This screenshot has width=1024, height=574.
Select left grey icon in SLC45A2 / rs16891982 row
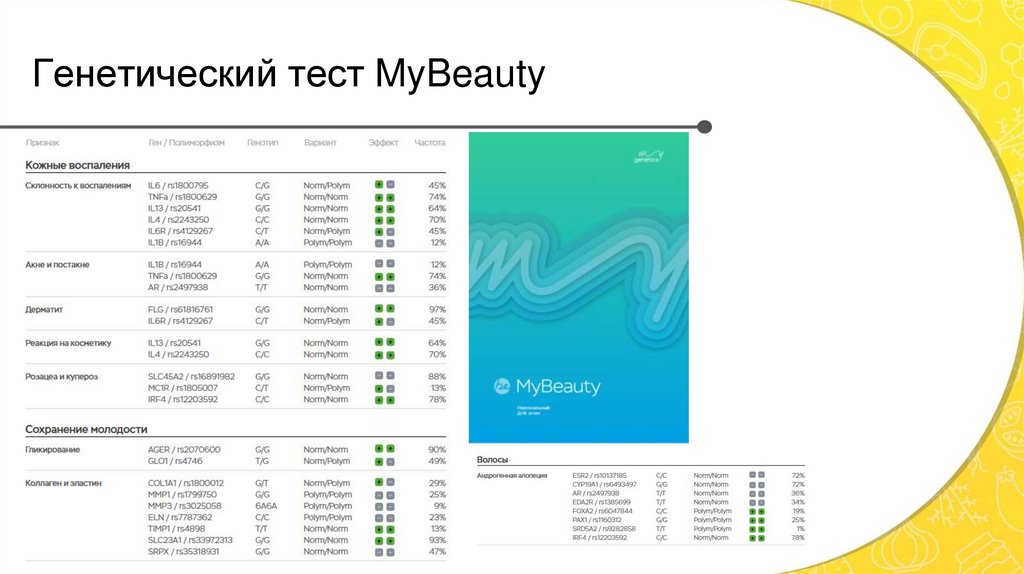[x=379, y=376]
